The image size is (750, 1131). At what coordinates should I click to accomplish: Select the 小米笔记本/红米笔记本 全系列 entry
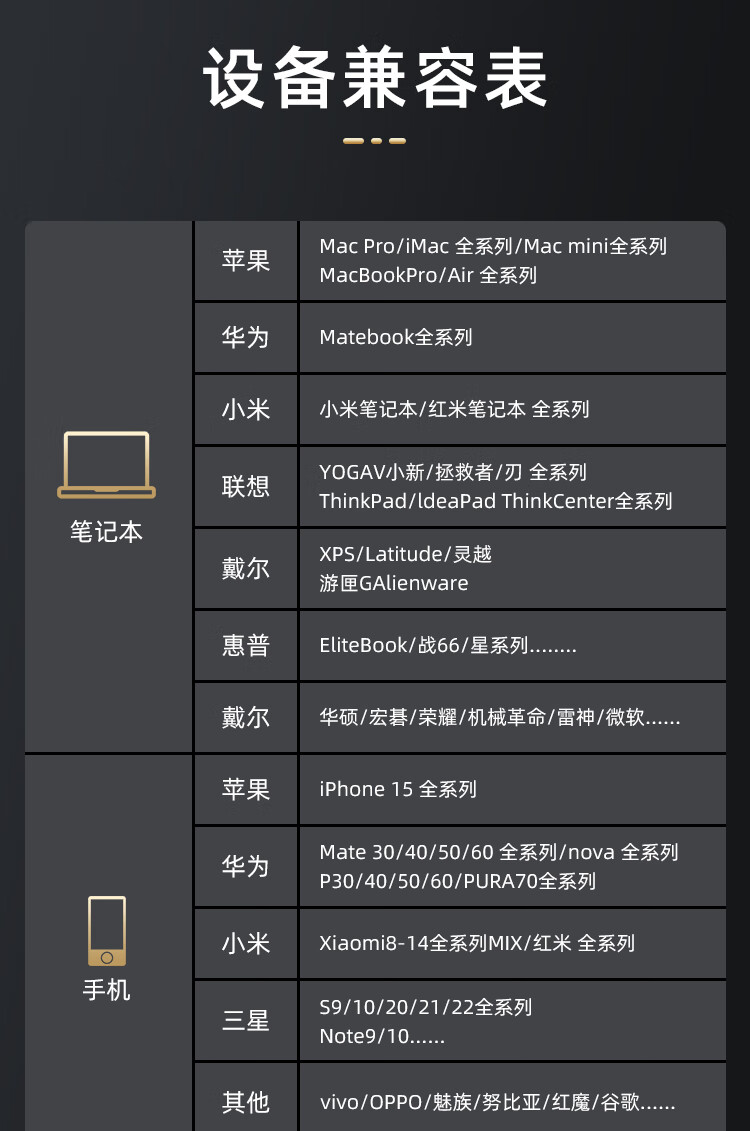[x=454, y=409]
